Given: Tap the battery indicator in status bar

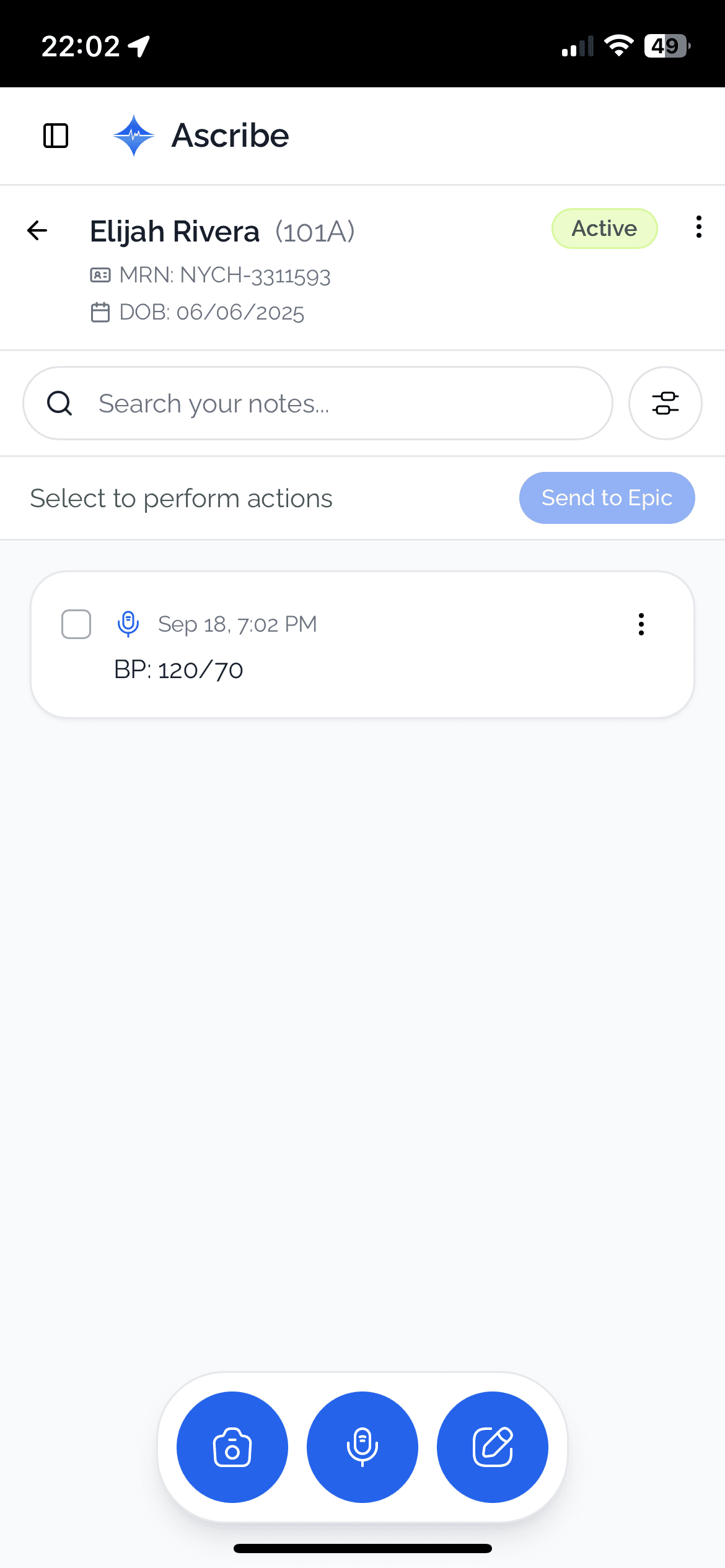Looking at the screenshot, I should (x=666, y=46).
